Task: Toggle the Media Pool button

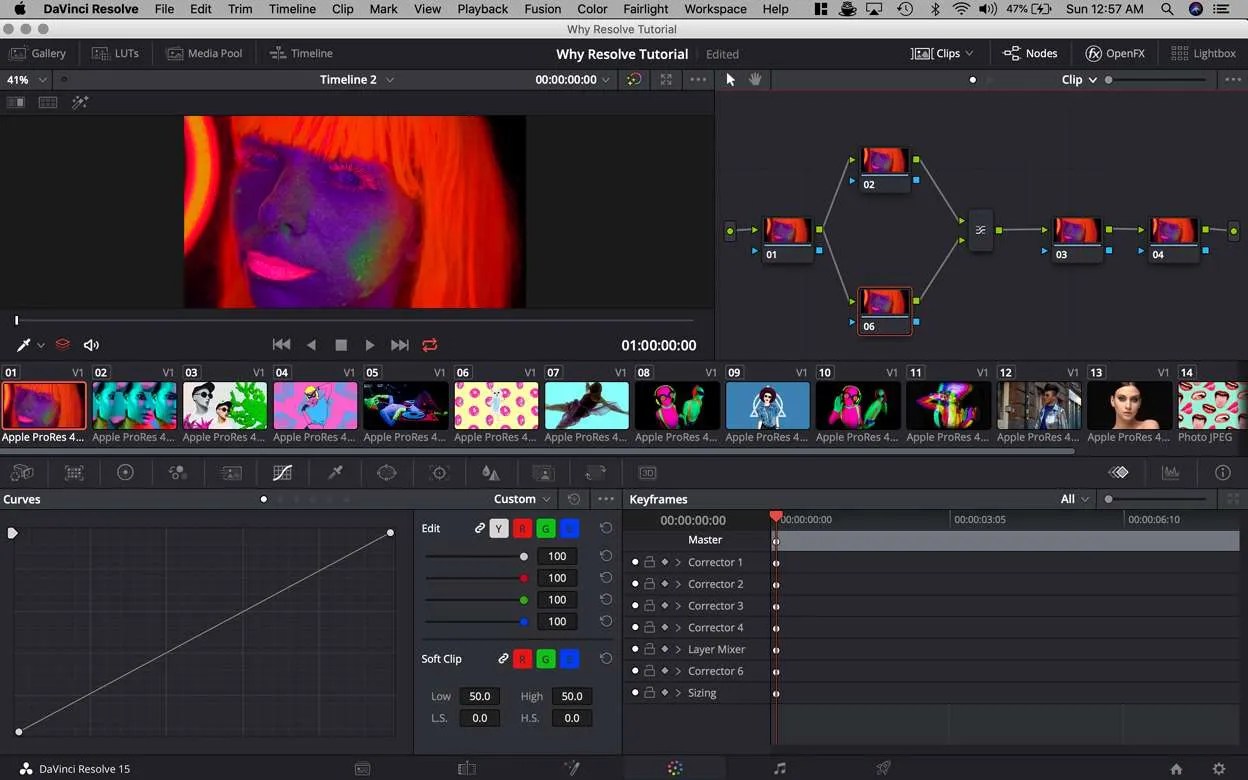Action: tap(204, 54)
